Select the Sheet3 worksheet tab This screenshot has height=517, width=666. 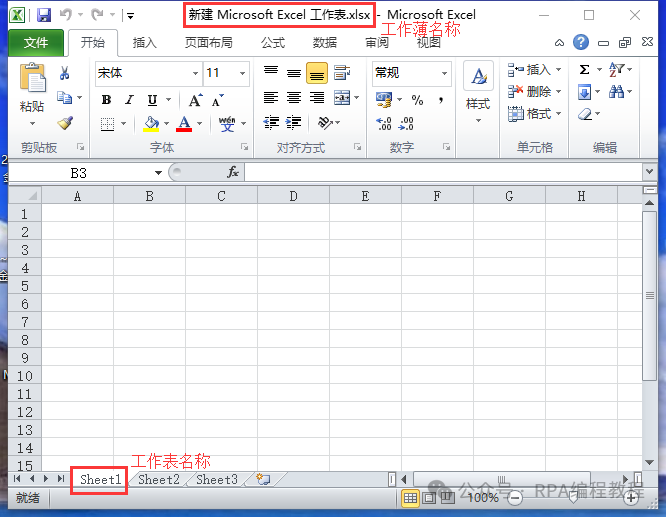pos(216,480)
